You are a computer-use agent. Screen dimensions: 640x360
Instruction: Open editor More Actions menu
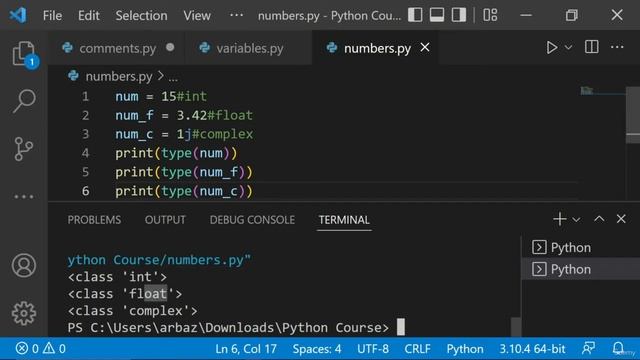pos(617,47)
